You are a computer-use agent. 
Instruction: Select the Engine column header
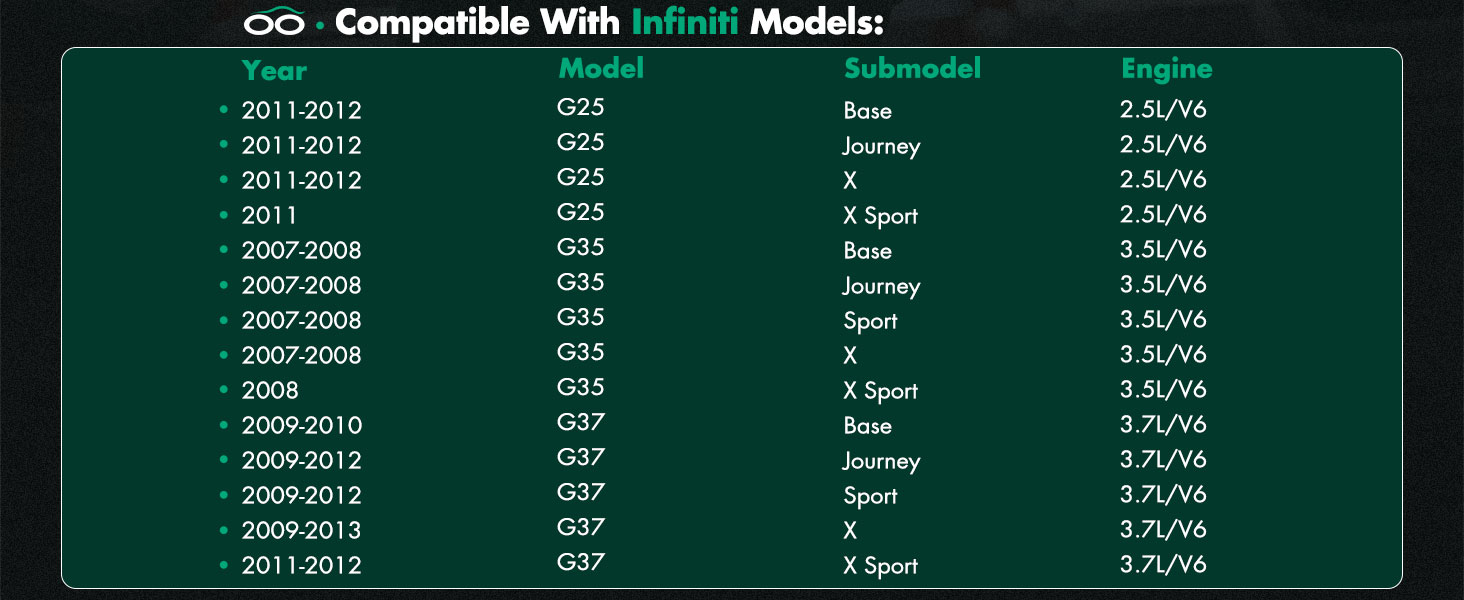[1166, 69]
